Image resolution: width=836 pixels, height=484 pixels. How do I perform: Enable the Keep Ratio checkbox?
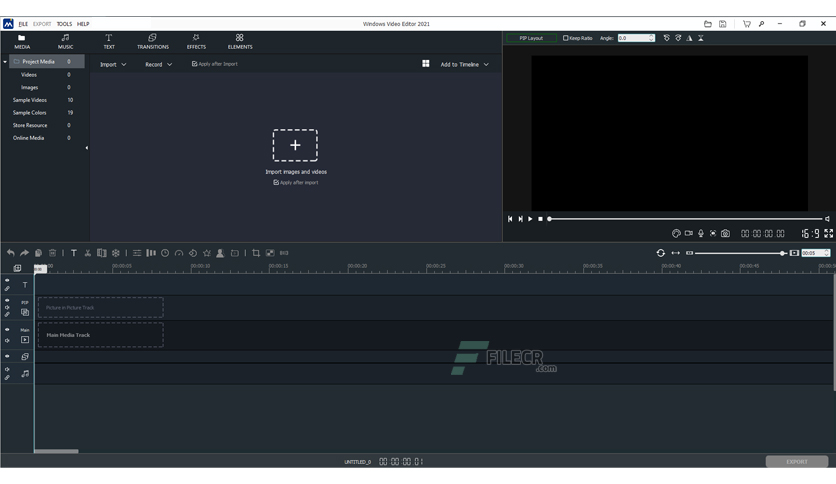point(566,38)
